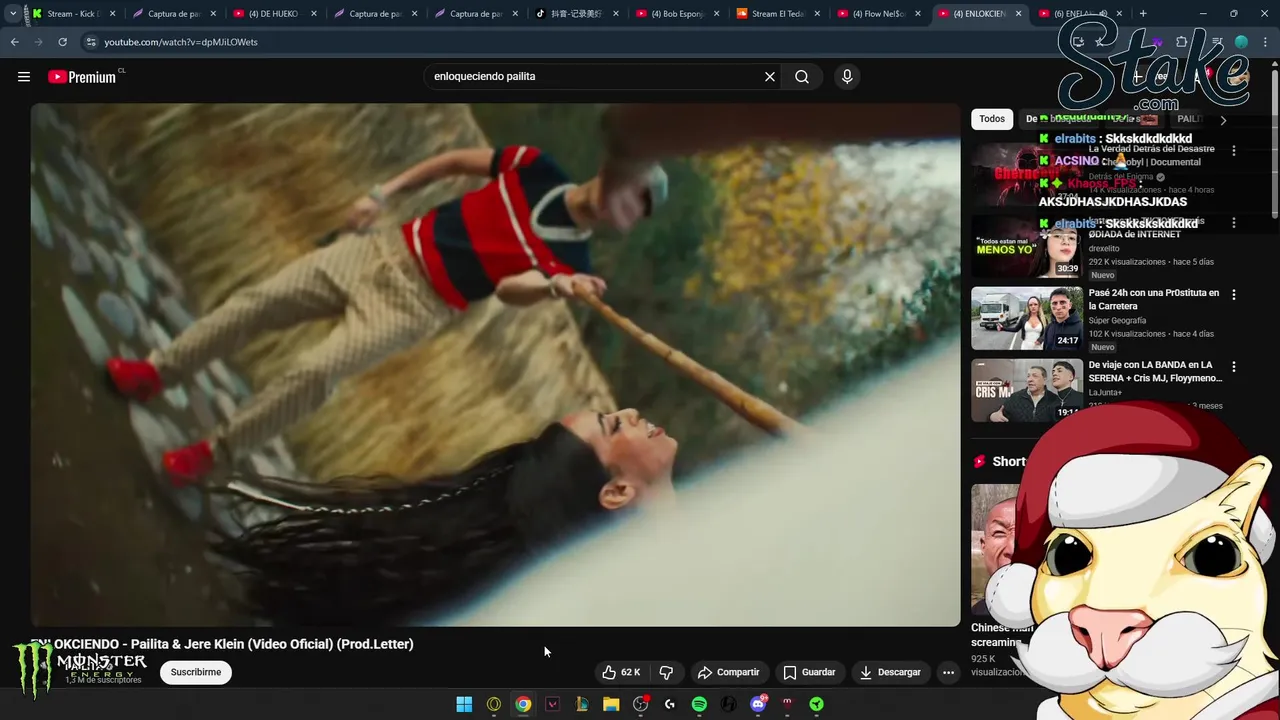Switch to the 抖音 TikTok tab
This screenshot has width=1280, height=720.
(577, 14)
